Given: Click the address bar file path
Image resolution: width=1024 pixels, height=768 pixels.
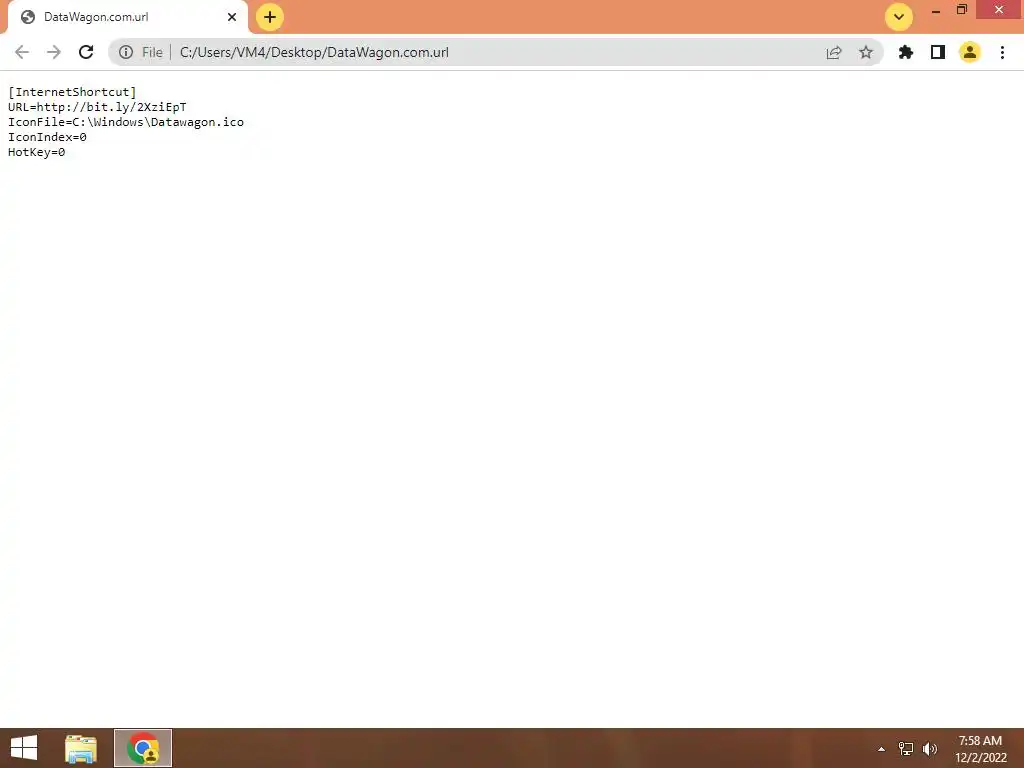Looking at the screenshot, I should pyautogui.click(x=314, y=52).
